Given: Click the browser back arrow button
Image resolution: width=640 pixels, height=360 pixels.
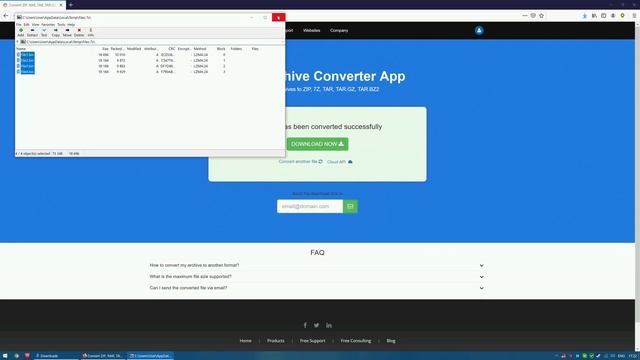Looking at the screenshot, I should pyautogui.click(x=6, y=16).
